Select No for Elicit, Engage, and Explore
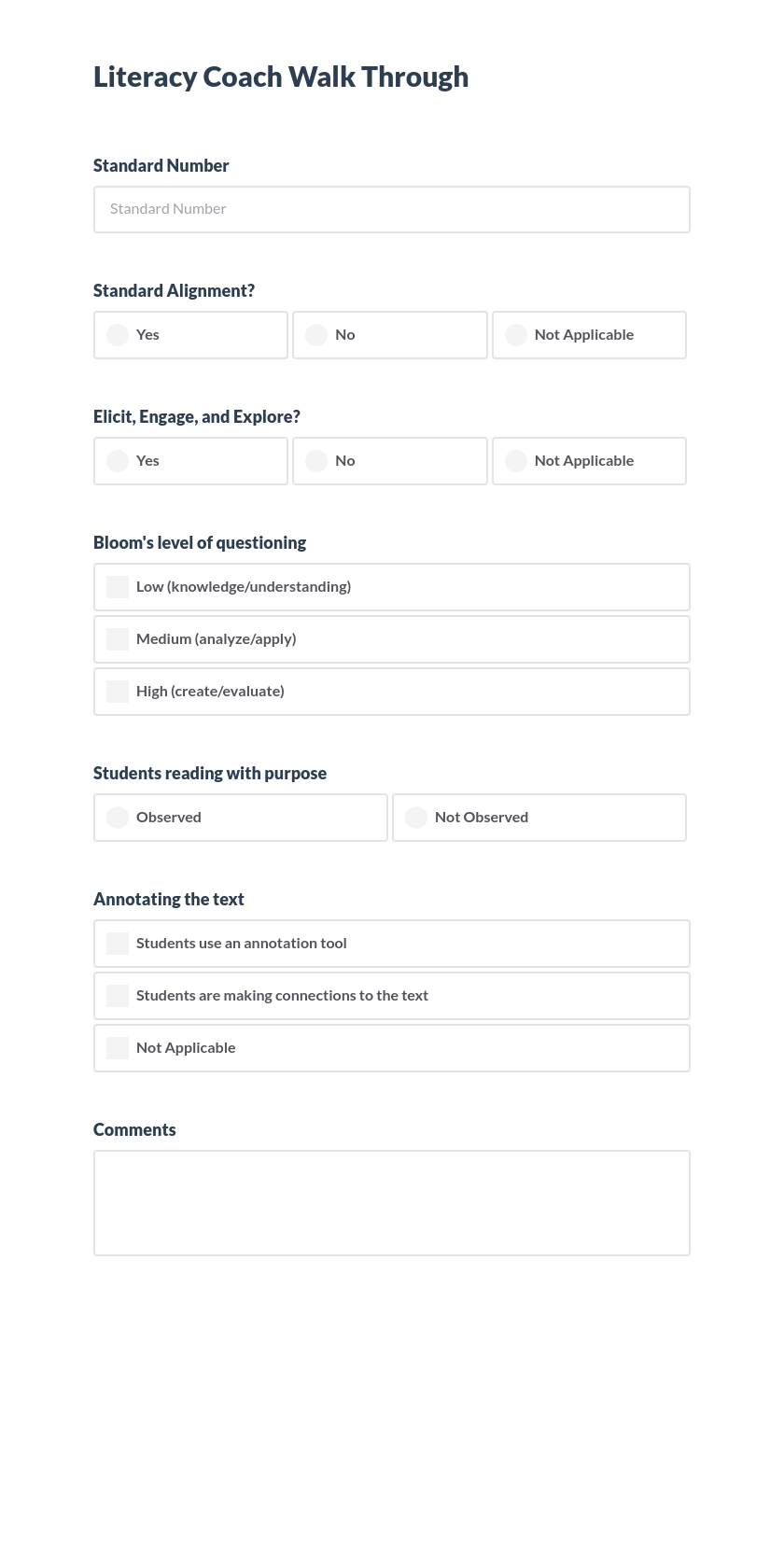 (316, 461)
